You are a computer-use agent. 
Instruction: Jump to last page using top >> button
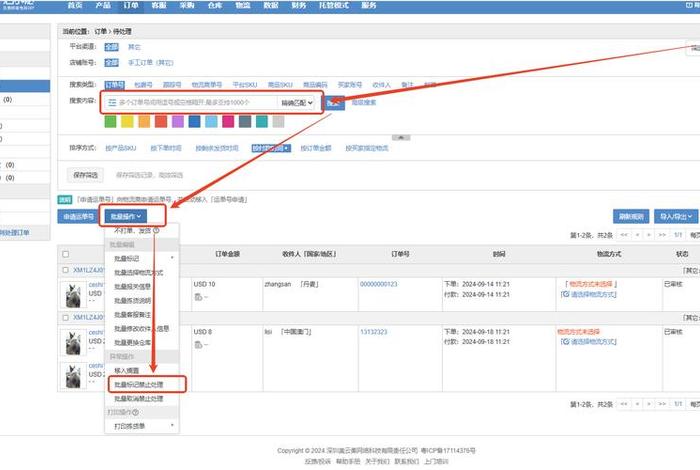[661, 235]
